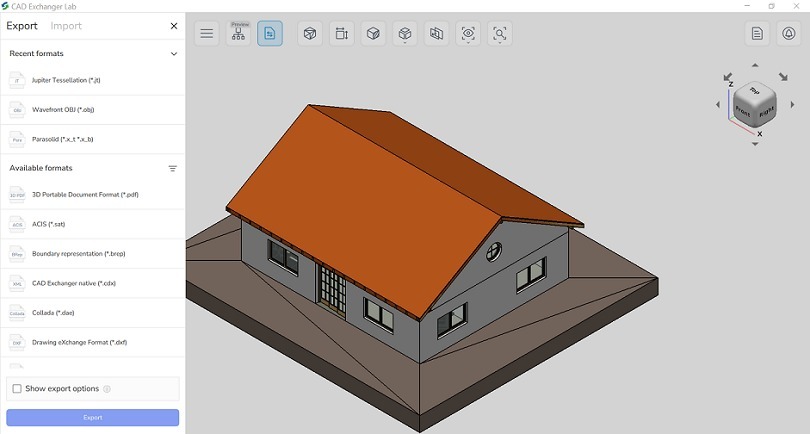This screenshot has width=810, height=434.
Task: Collapse the Recent formats section
Action: tap(174, 54)
